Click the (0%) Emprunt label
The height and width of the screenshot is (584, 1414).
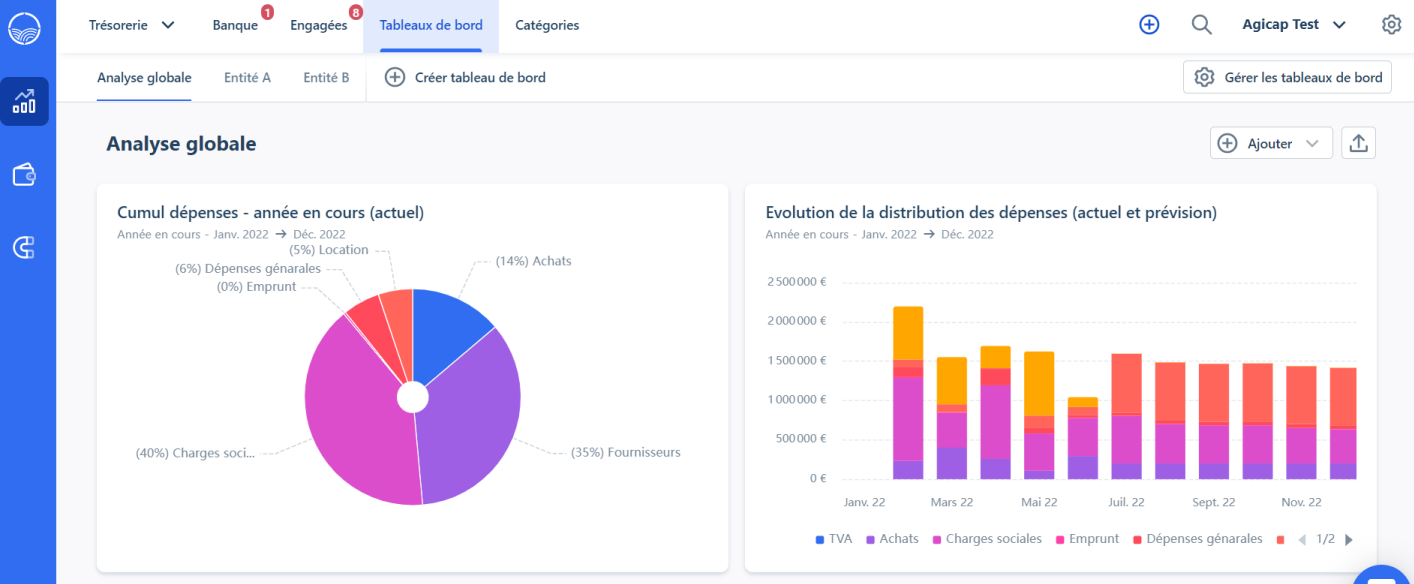[257, 287]
